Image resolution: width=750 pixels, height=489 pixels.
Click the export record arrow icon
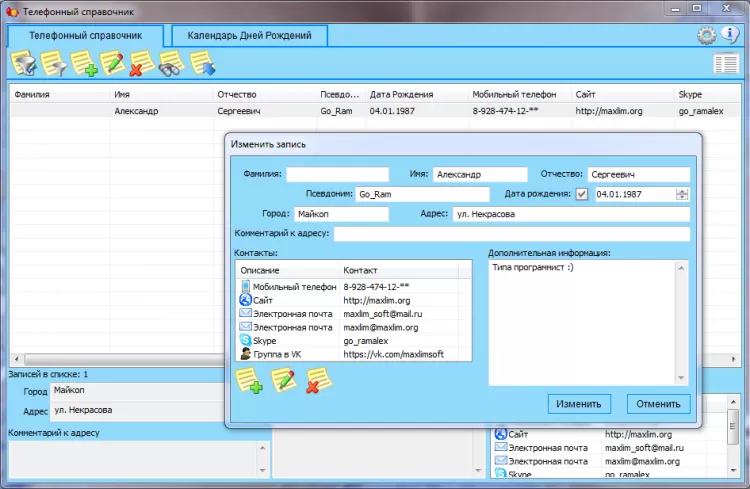pyautogui.click(x=202, y=65)
